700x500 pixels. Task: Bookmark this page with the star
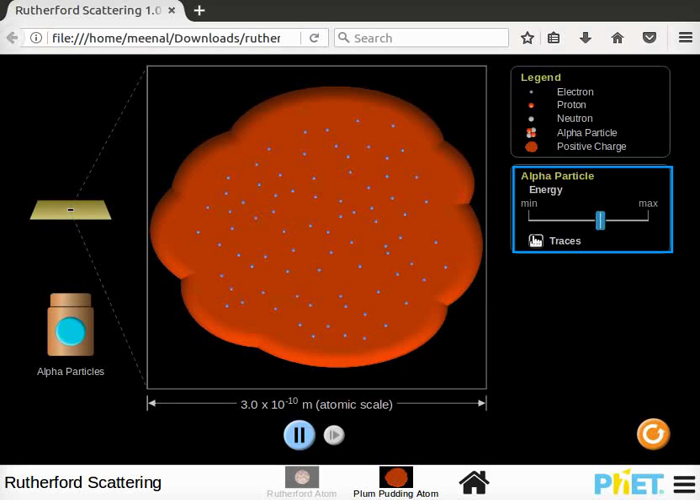click(527, 38)
